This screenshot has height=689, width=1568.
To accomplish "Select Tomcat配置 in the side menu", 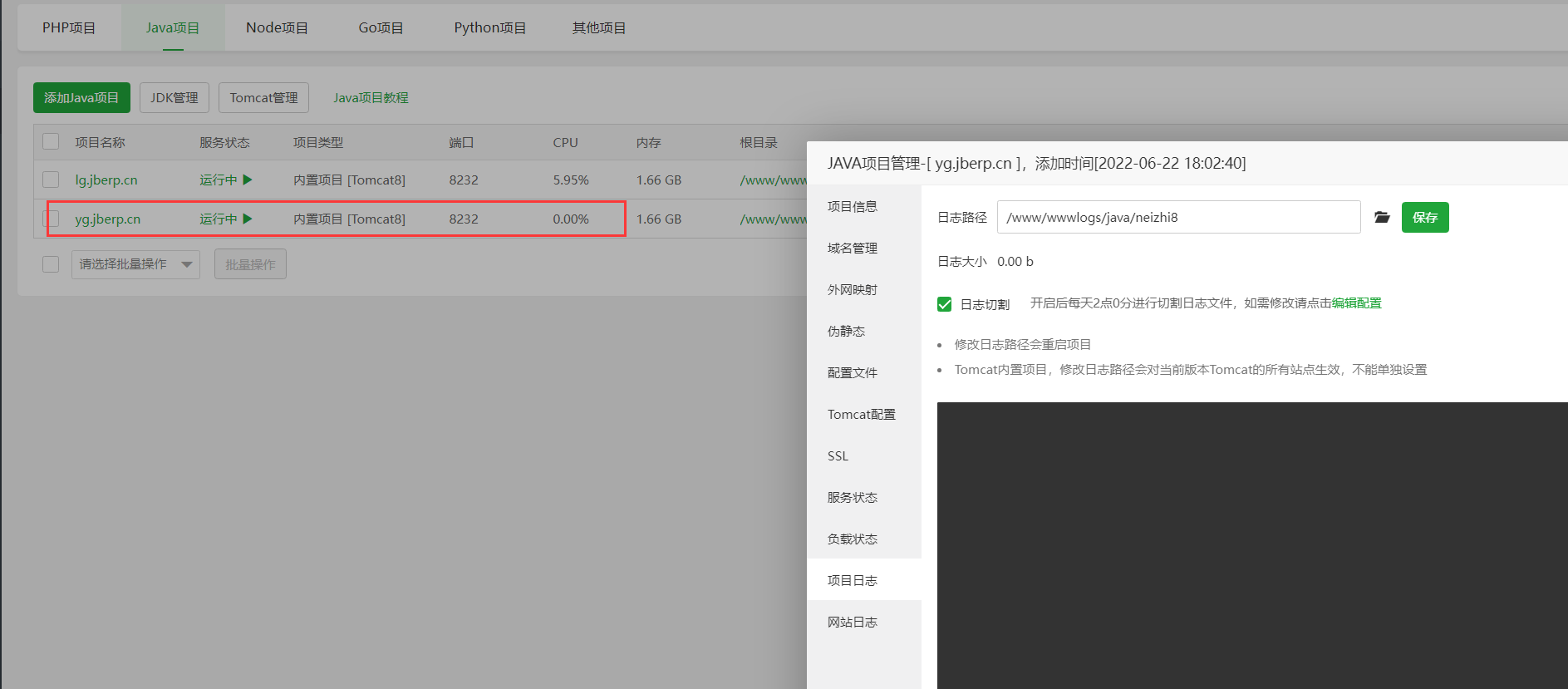I will coord(861,414).
